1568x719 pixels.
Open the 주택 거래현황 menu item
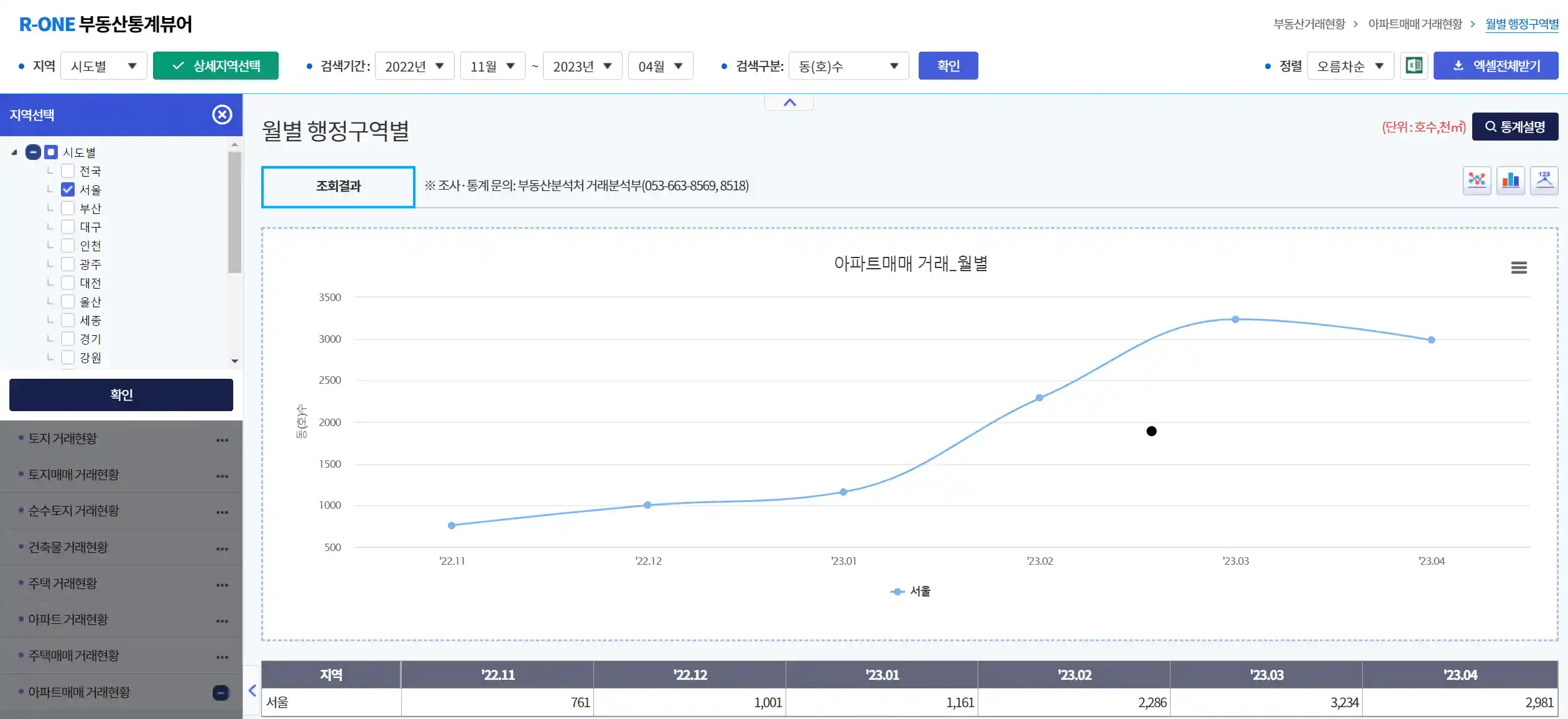[x=63, y=583]
